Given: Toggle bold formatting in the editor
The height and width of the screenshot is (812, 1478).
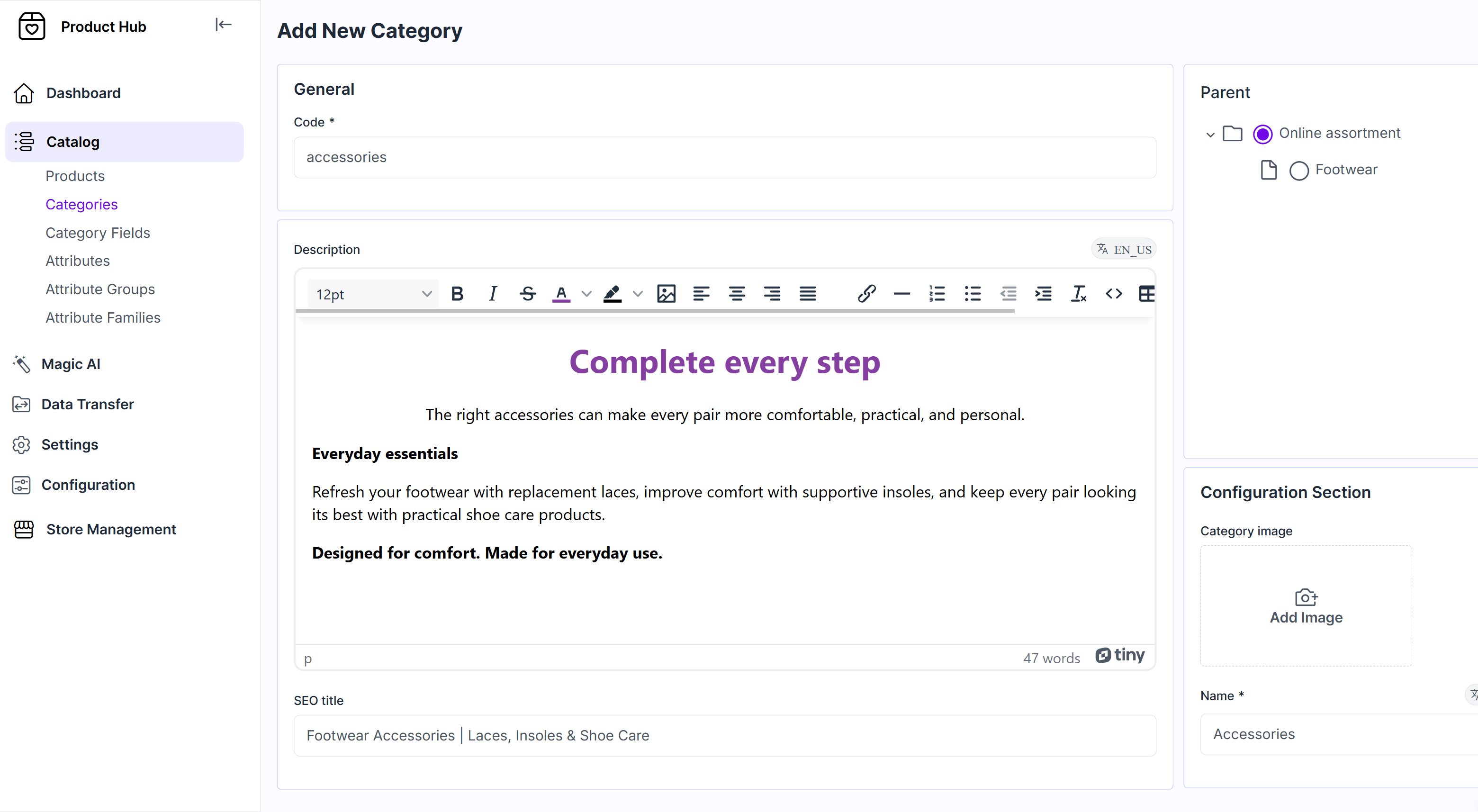Looking at the screenshot, I should coord(457,294).
